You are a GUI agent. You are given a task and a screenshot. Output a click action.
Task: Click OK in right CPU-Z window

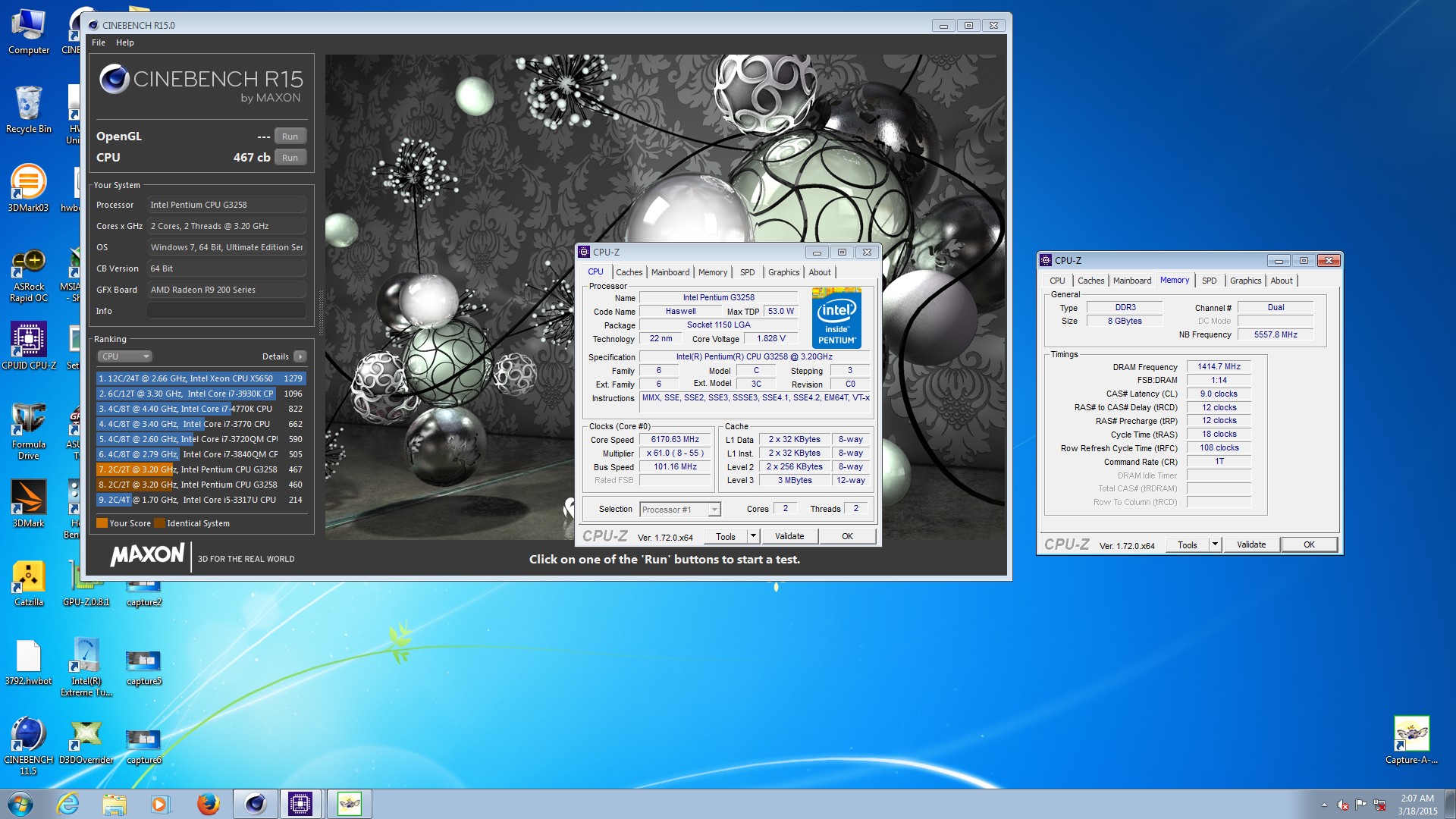(1309, 544)
